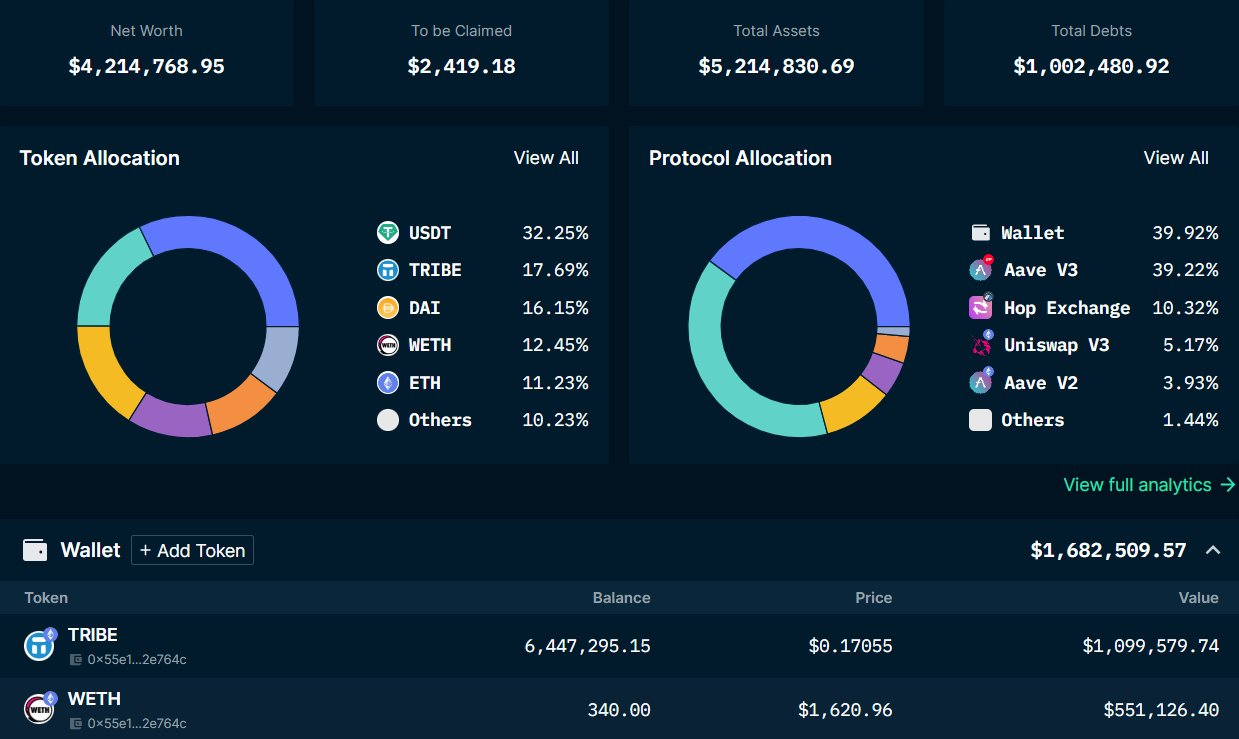Image resolution: width=1239 pixels, height=739 pixels.
Task: Click the To be Claimed value $2,419.18
Action: 461,67
